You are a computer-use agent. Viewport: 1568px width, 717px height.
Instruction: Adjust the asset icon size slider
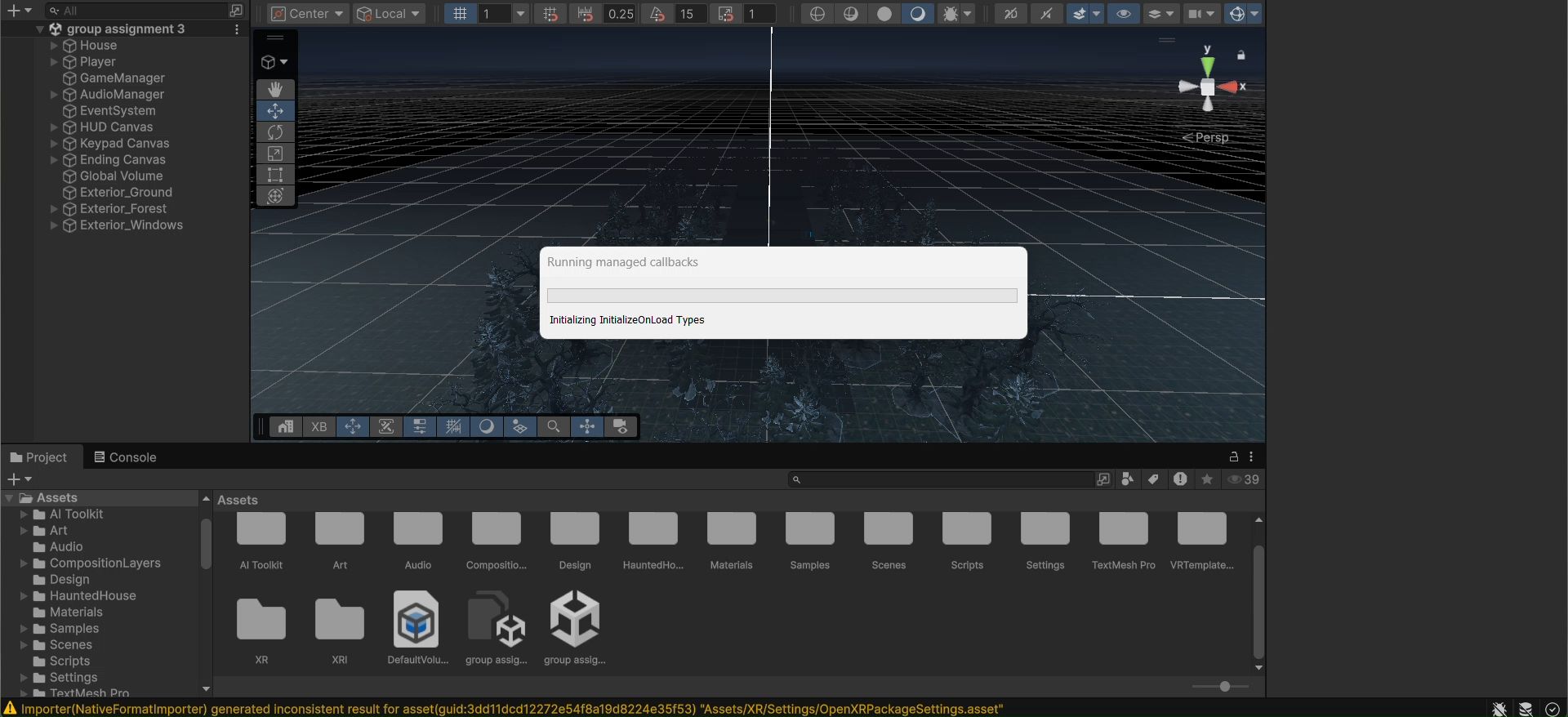[1224, 687]
